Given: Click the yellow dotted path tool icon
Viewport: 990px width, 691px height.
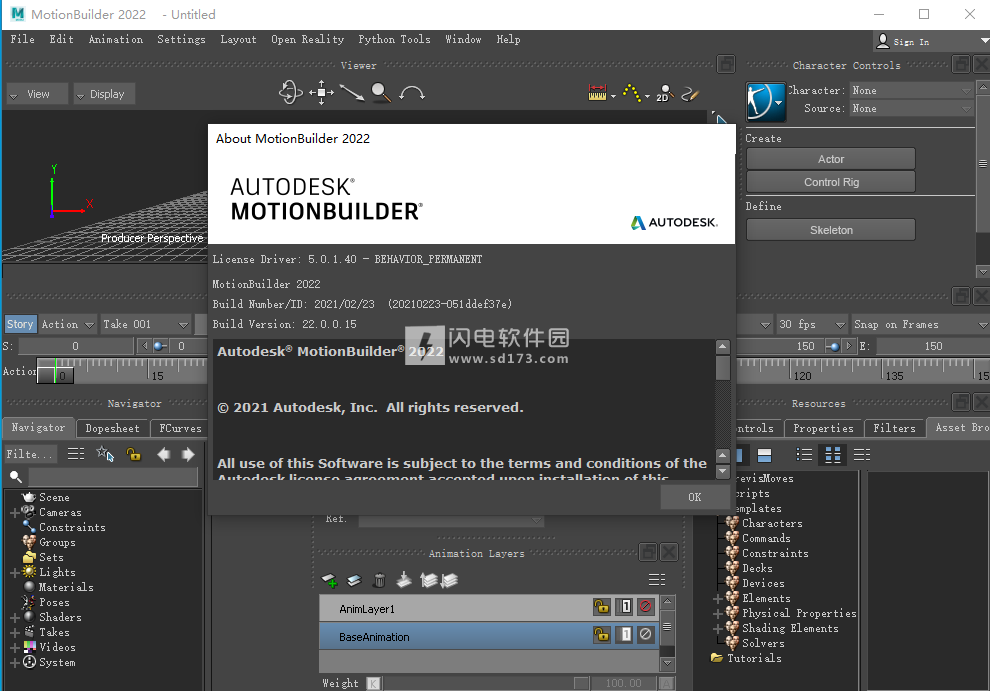Looking at the screenshot, I should pyautogui.click(x=631, y=93).
